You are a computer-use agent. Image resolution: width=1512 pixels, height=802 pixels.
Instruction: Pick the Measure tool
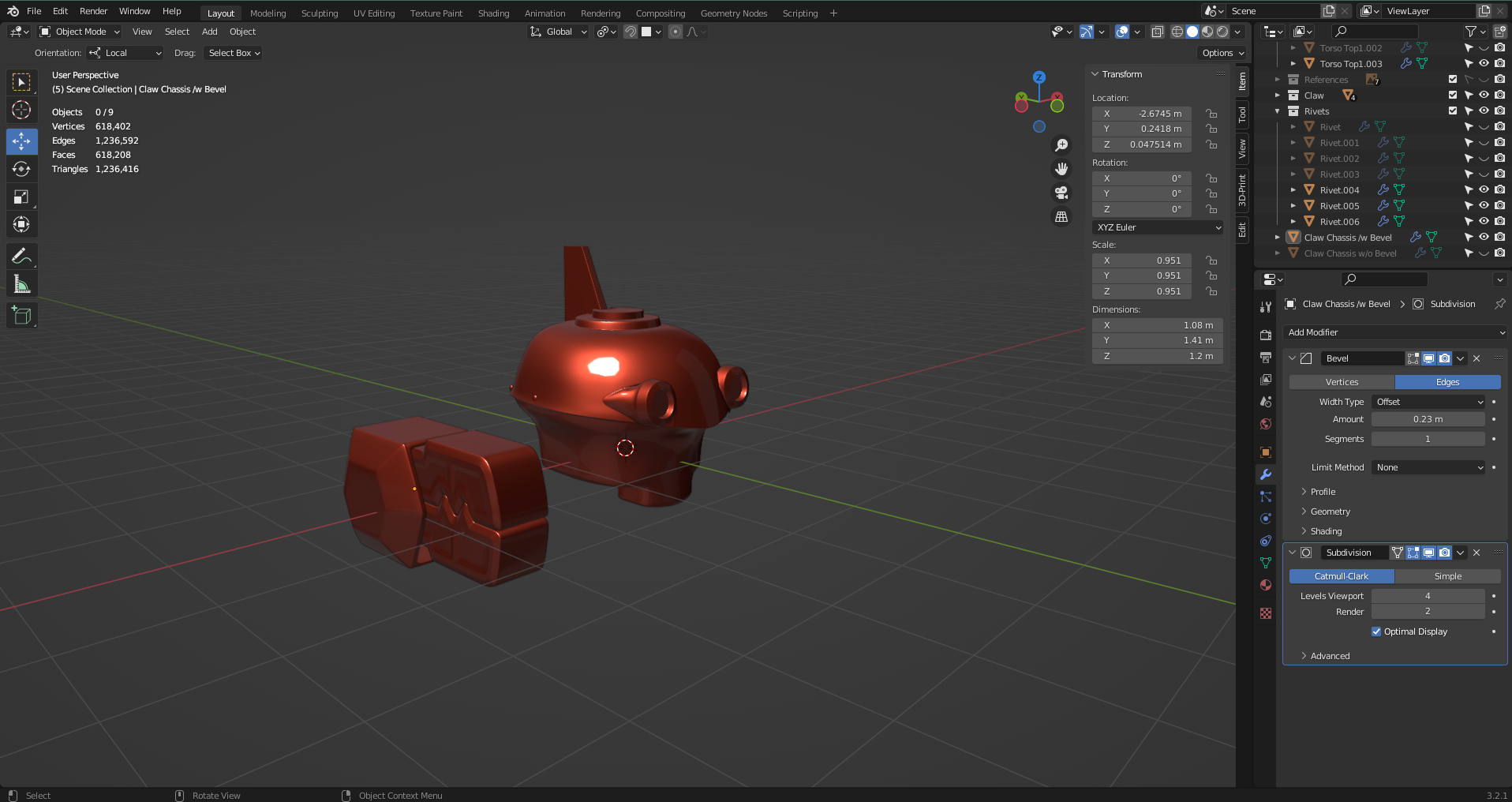tap(21, 285)
